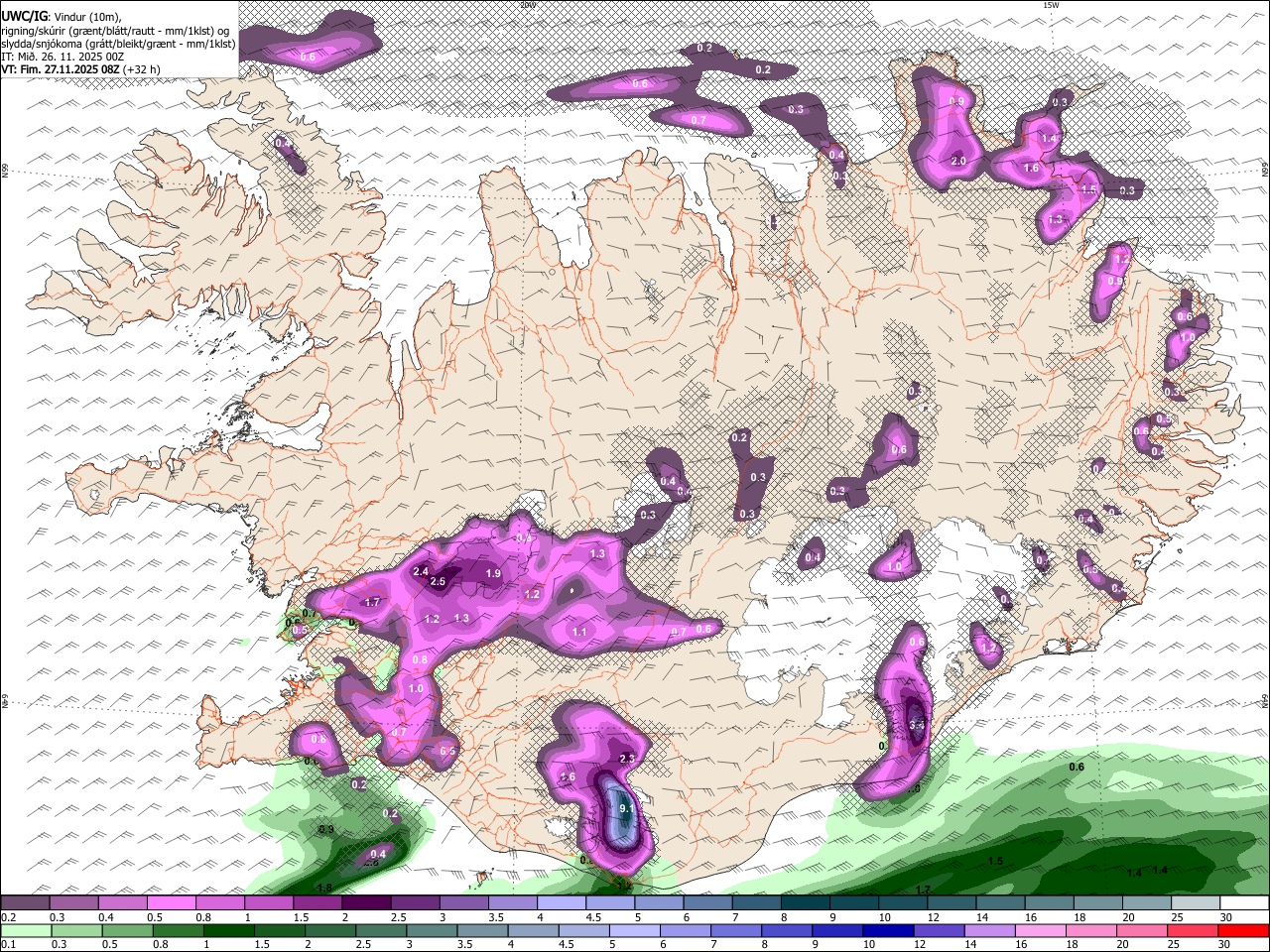Click the 2.5 label in the top legend row
The image size is (1270, 952).
399,917
